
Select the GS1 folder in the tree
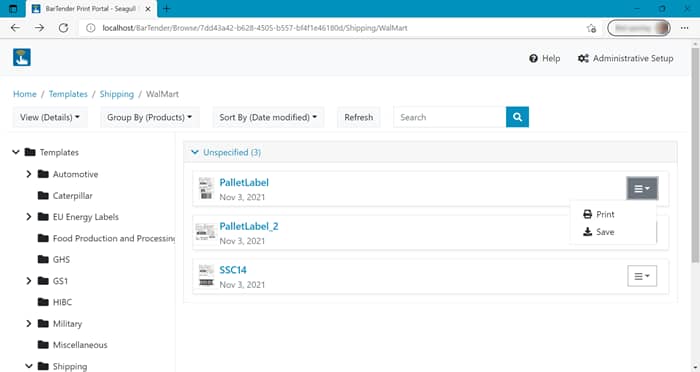pyautogui.click(x=60, y=280)
